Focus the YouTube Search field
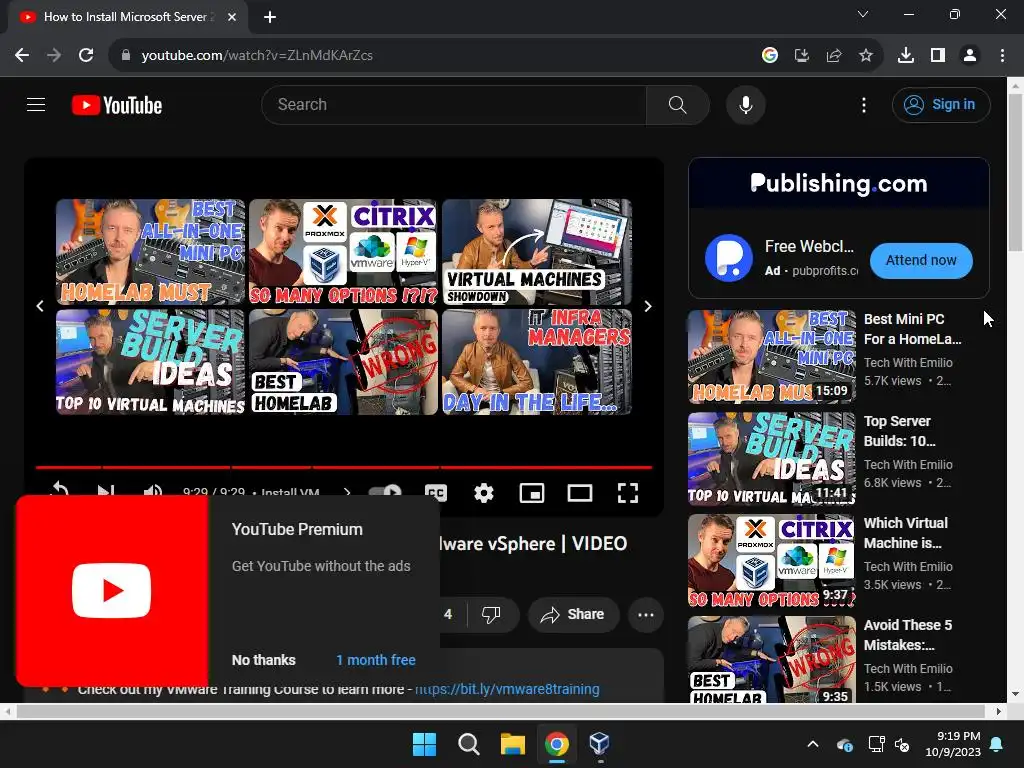 455,104
